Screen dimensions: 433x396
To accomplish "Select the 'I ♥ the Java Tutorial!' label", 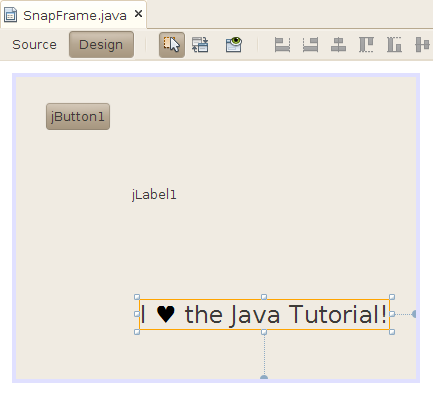I will [x=264, y=315].
